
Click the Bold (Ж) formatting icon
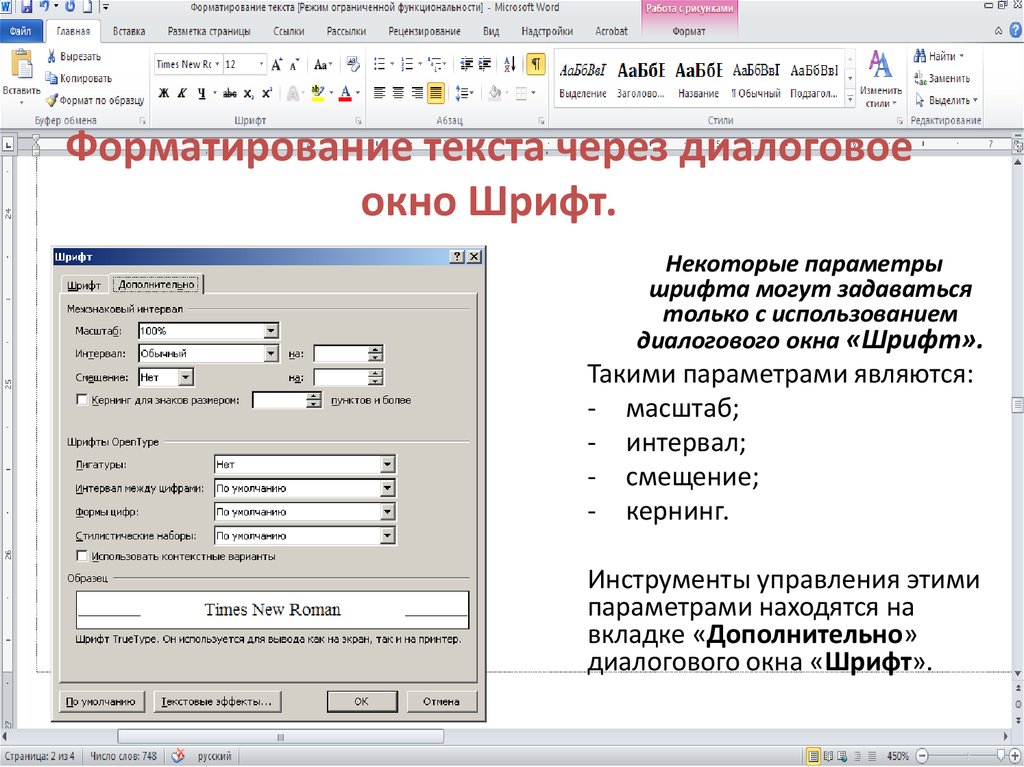(162, 93)
